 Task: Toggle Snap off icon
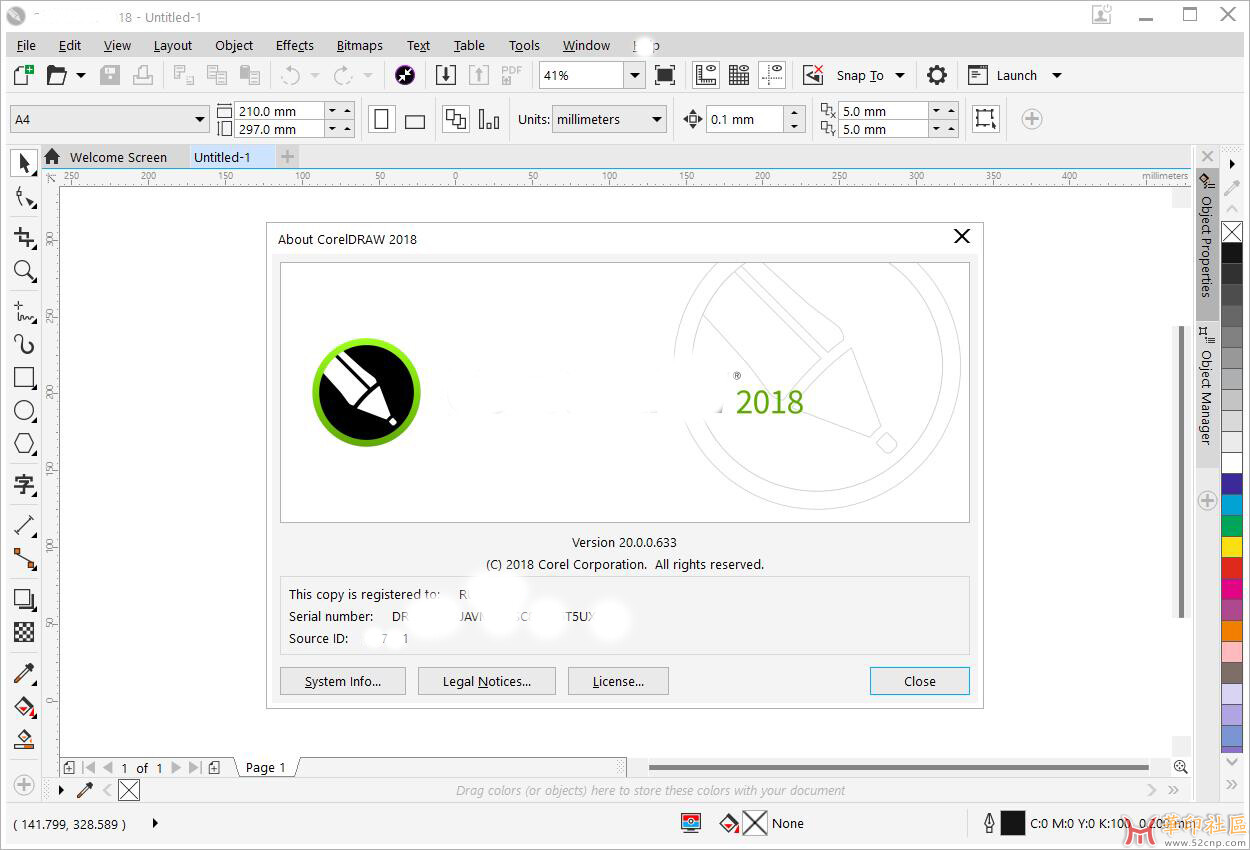tap(813, 75)
